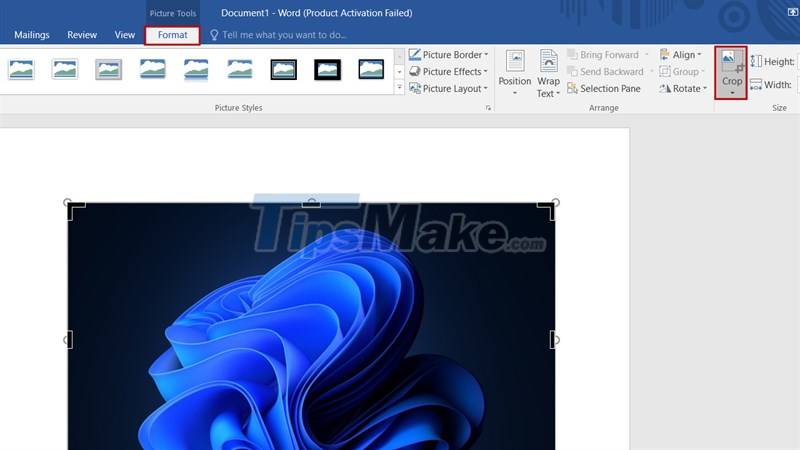Open the Selection Pane
The height and width of the screenshot is (450, 800).
[604, 88]
